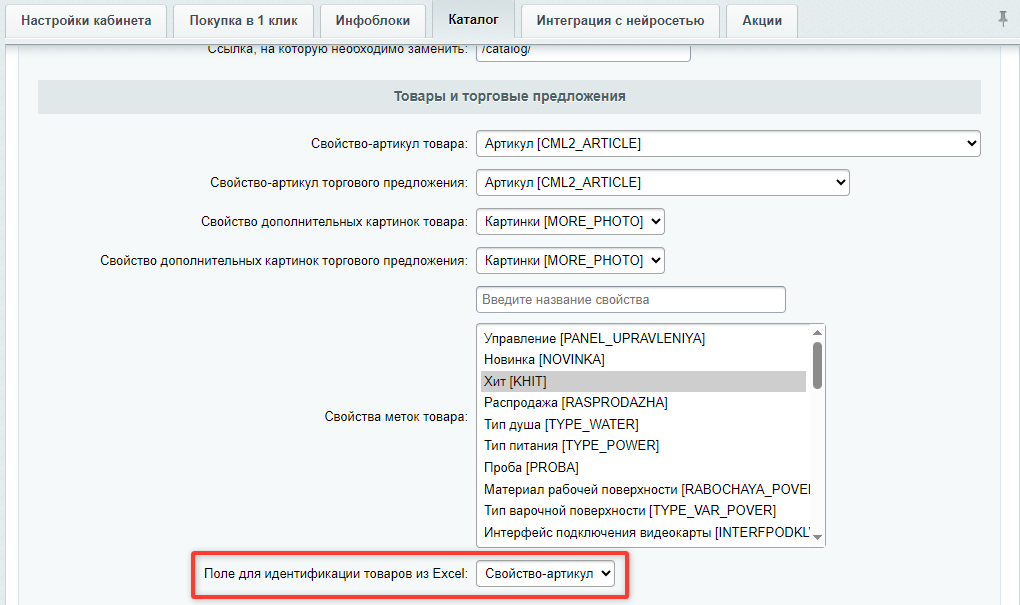Viewport: 1020px width, 605px height.
Task: Select Тип душа [TYPE_WATER] option
Action: point(643,424)
